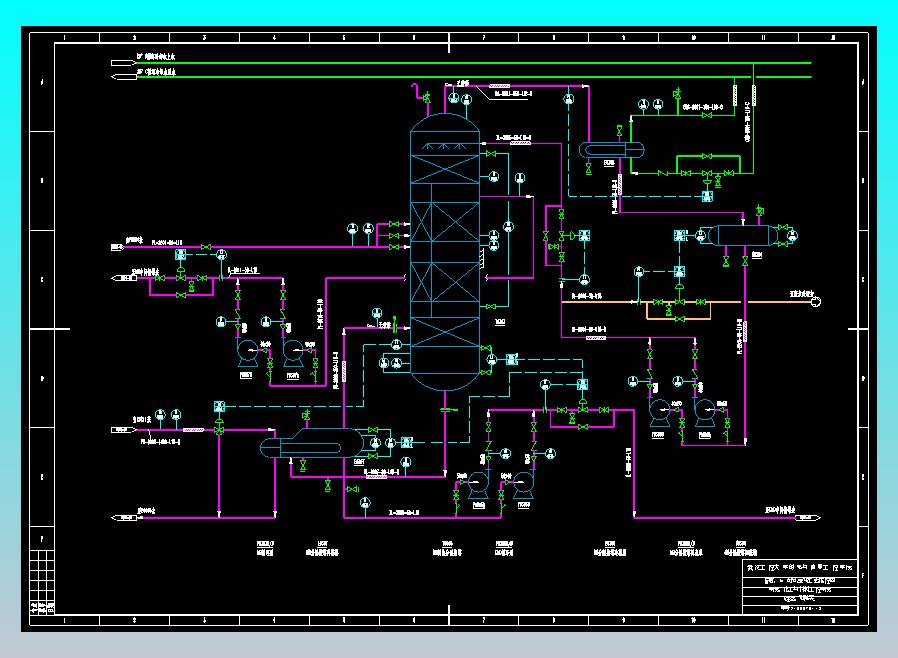Viewport: 898px width, 658px height.
Task: Click the bottom-right product outlet connector arrow
Action: click(808, 518)
